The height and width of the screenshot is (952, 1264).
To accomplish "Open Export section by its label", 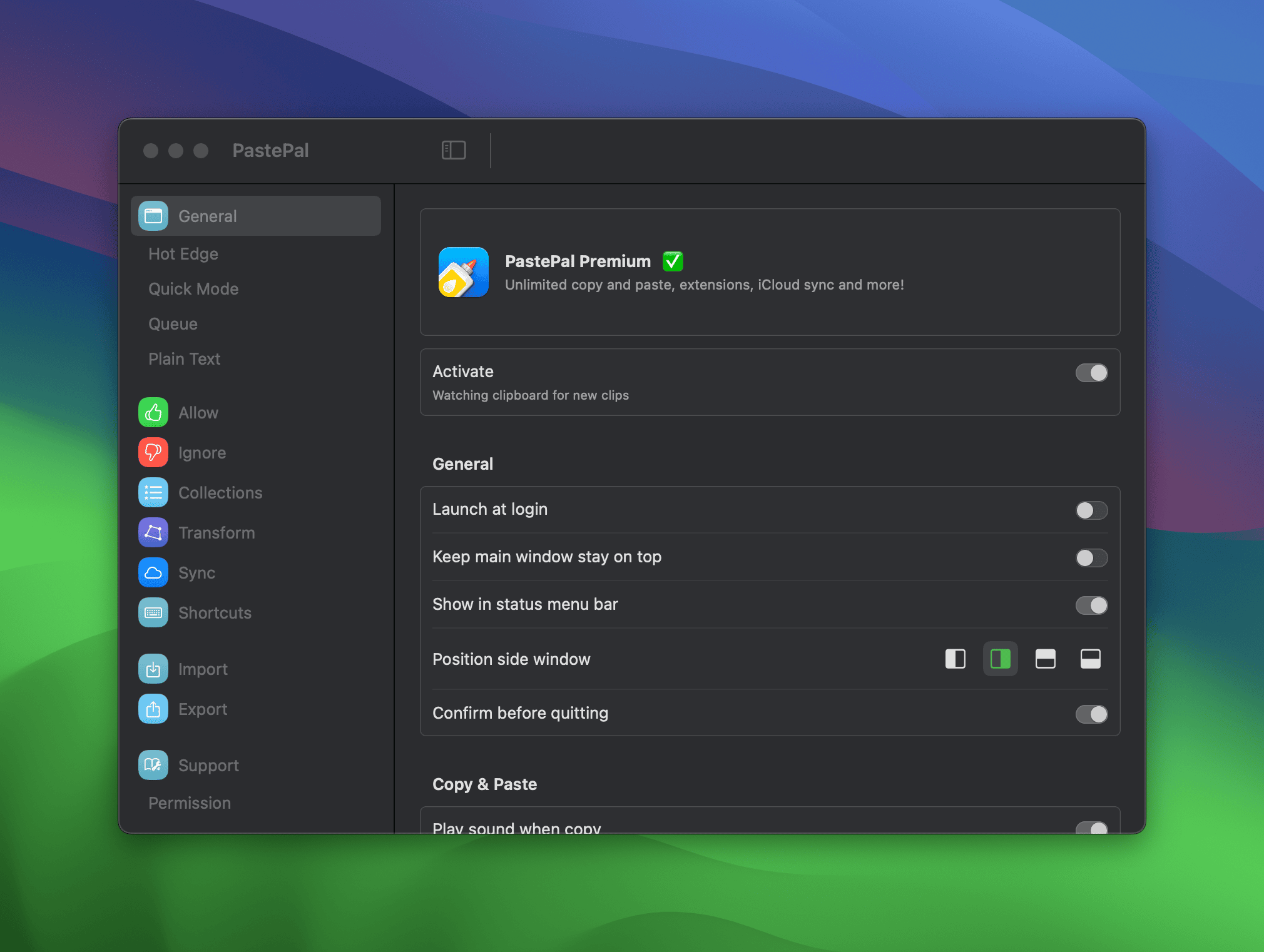I will click(x=203, y=709).
